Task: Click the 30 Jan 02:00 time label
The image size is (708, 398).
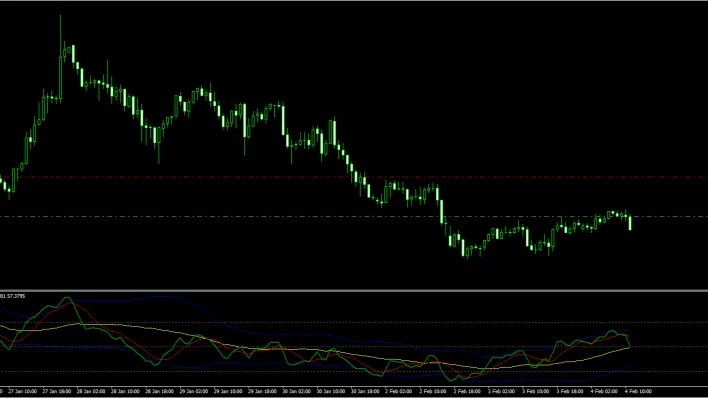Action: coord(297,391)
